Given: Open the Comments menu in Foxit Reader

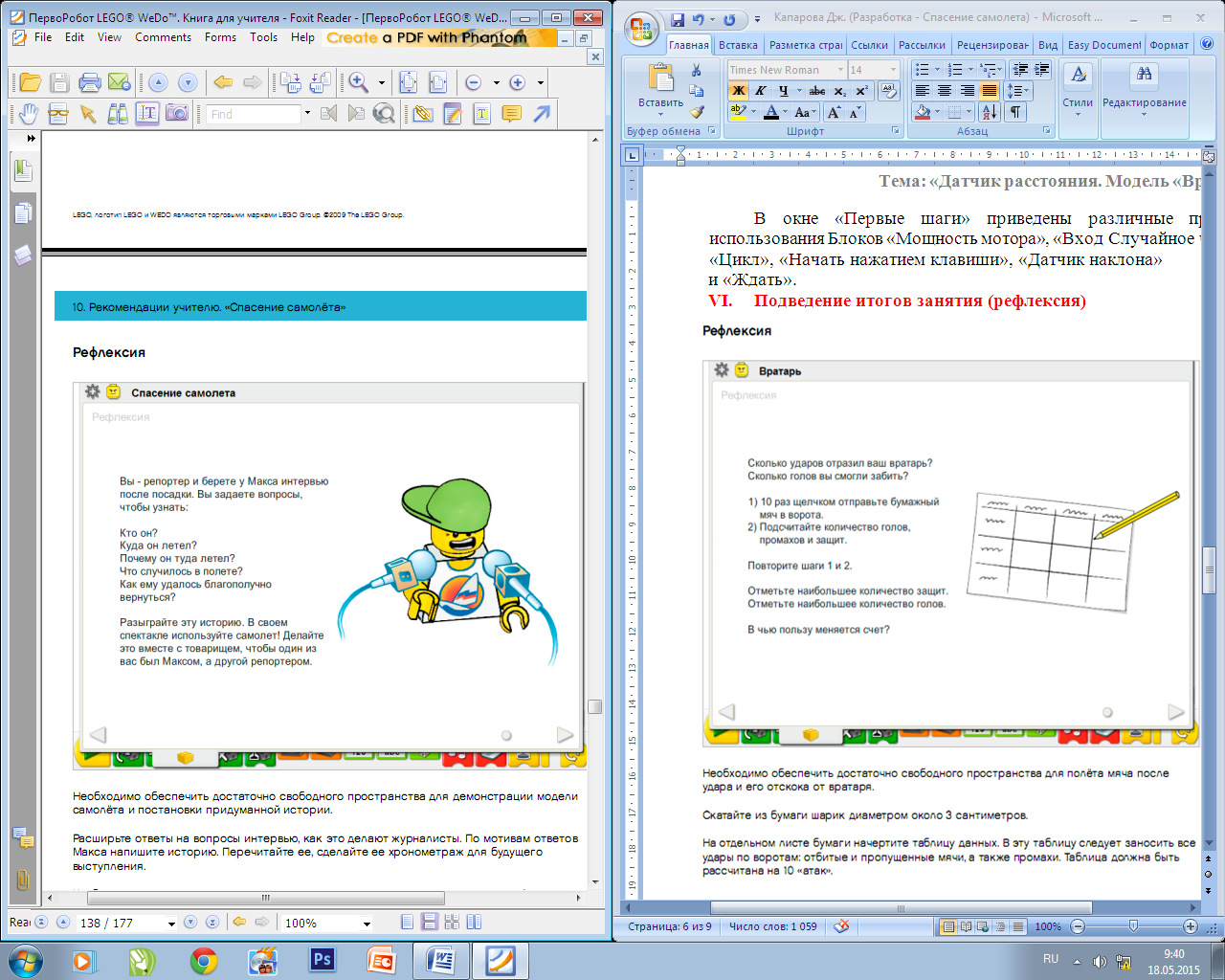Looking at the screenshot, I should click(163, 37).
